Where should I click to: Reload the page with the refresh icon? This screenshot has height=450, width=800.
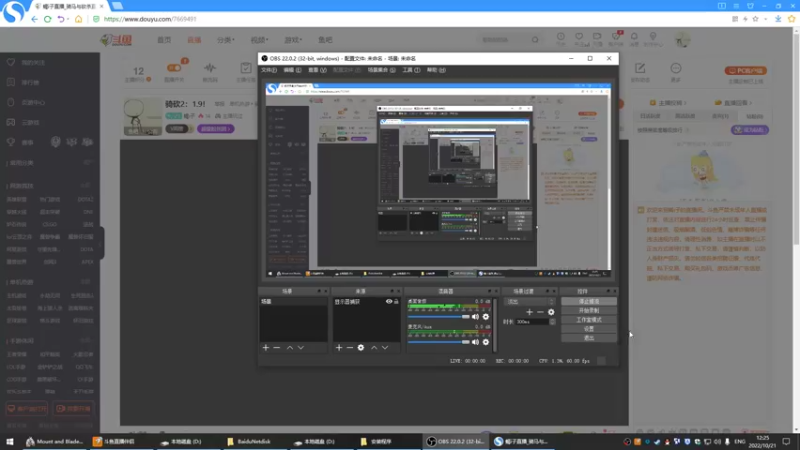(47, 19)
